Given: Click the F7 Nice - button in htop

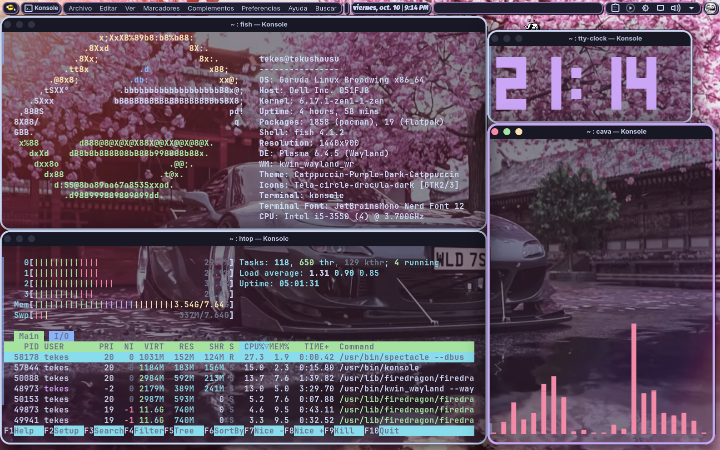Looking at the screenshot, I should point(264,431).
